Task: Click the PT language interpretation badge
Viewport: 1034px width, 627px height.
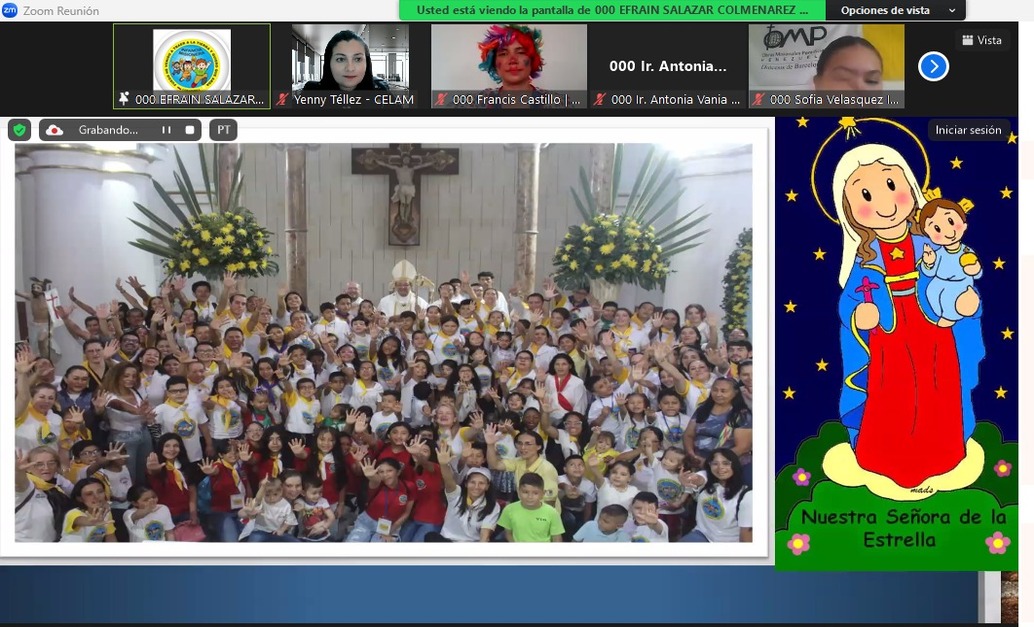Action: click(223, 130)
